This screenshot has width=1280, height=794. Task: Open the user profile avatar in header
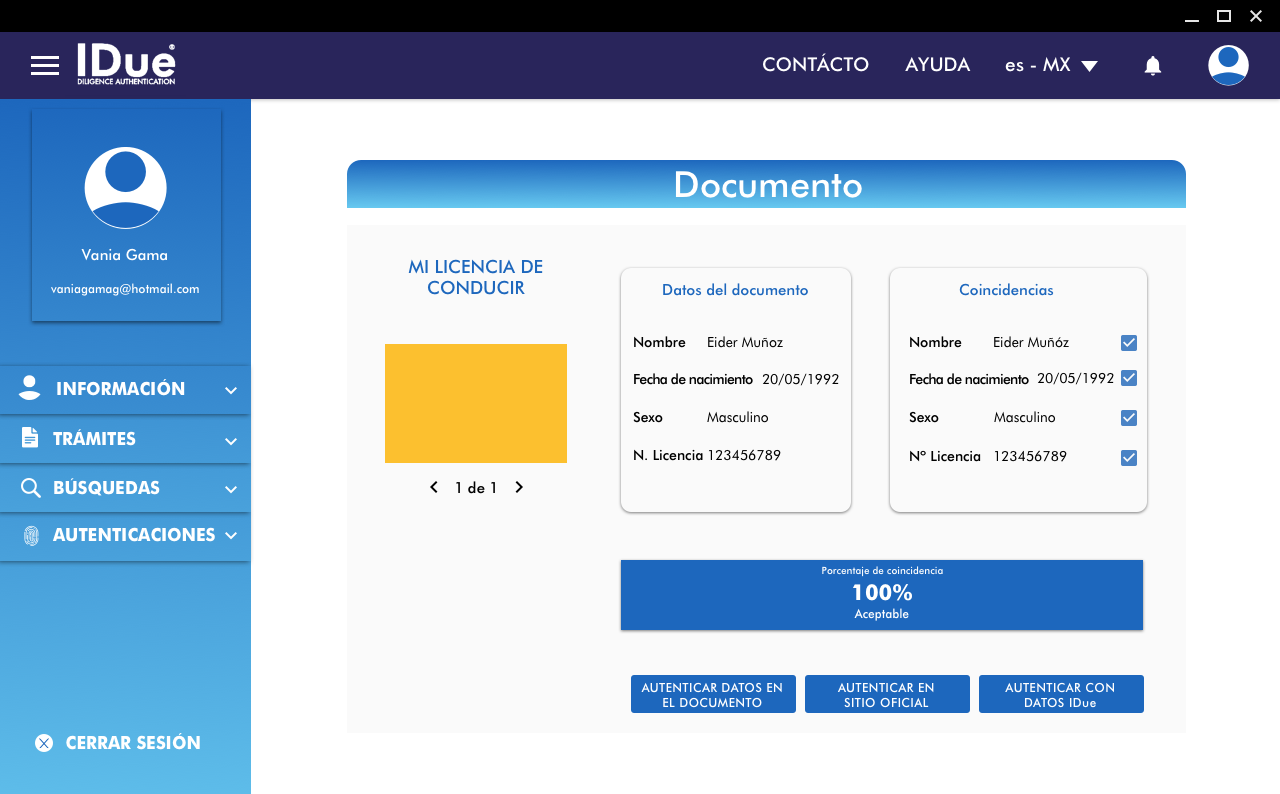pyautogui.click(x=1228, y=65)
